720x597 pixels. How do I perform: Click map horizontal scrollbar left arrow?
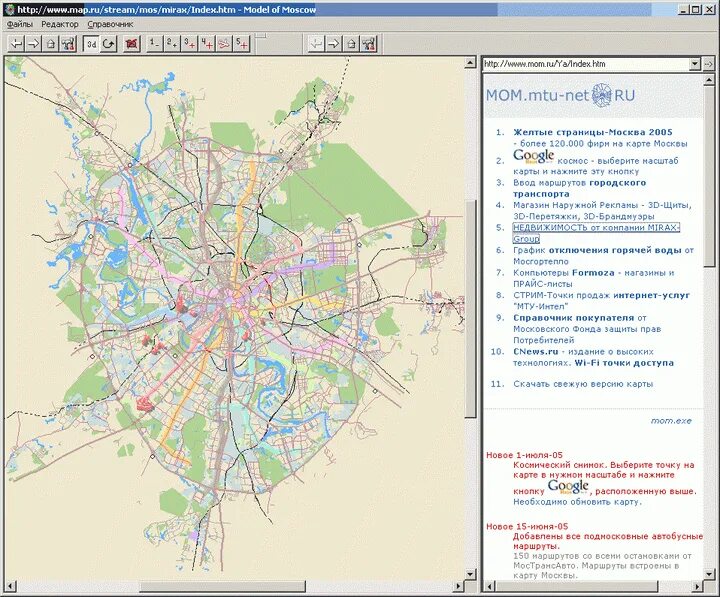click(10, 586)
